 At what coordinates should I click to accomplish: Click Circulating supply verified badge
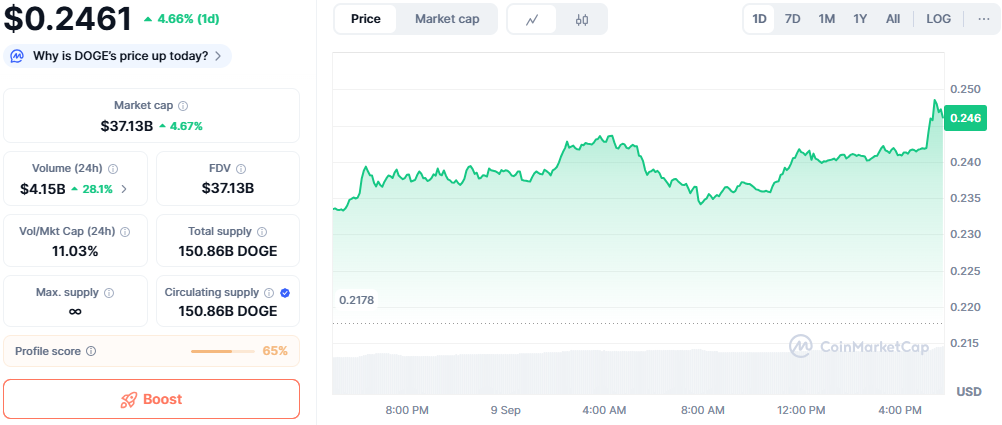tap(285, 293)
